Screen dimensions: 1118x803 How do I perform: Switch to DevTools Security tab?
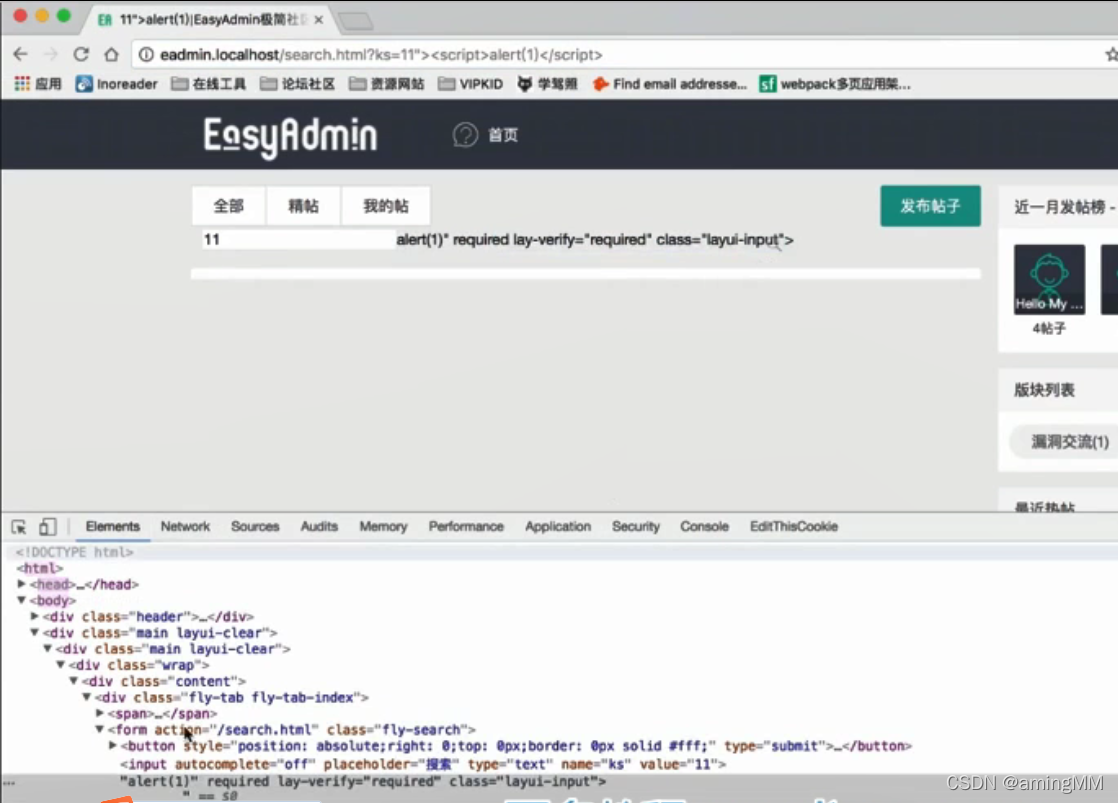click(636, 526)
